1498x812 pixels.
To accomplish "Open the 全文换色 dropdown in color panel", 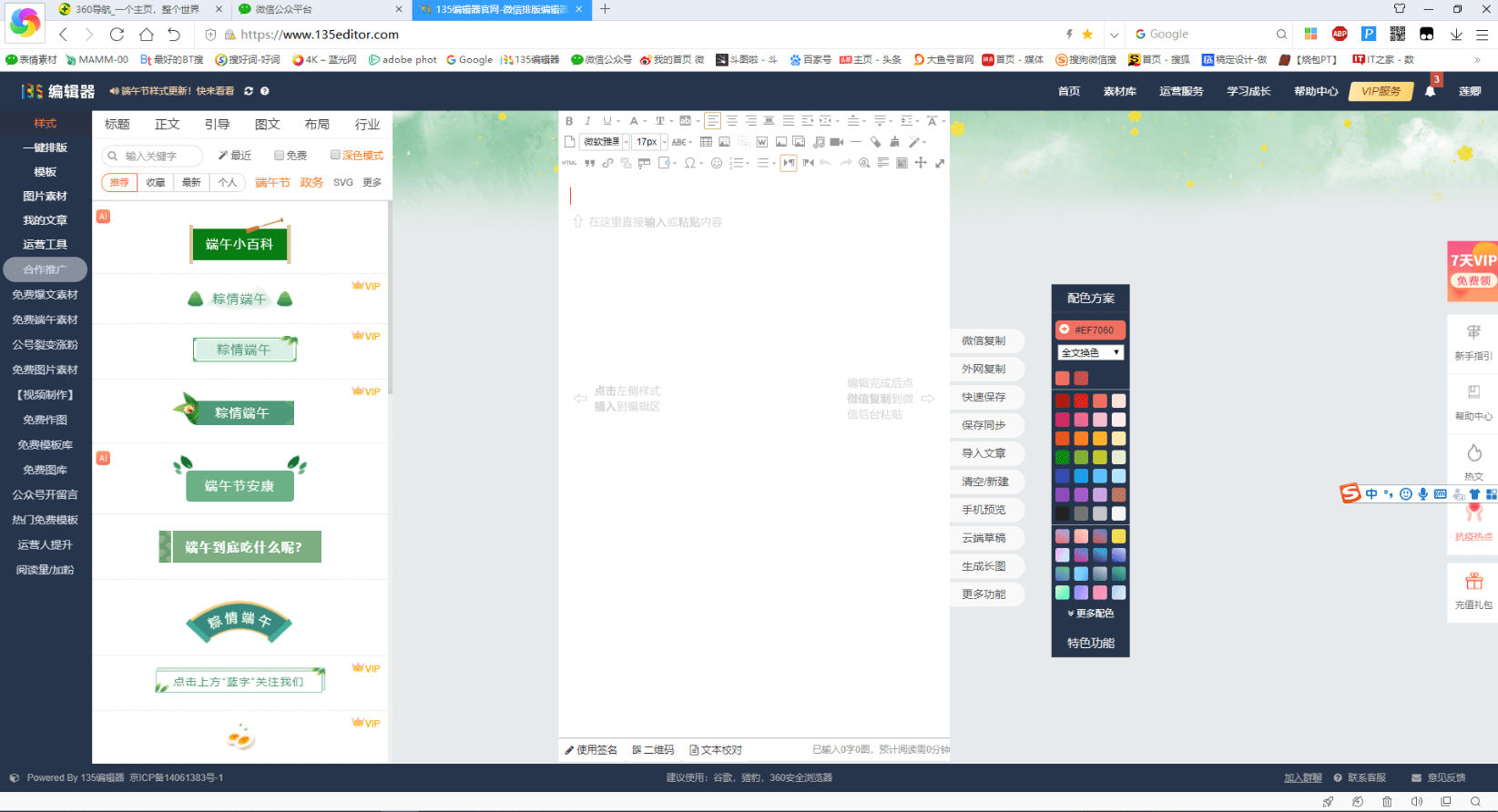I will click(1091, 352).
